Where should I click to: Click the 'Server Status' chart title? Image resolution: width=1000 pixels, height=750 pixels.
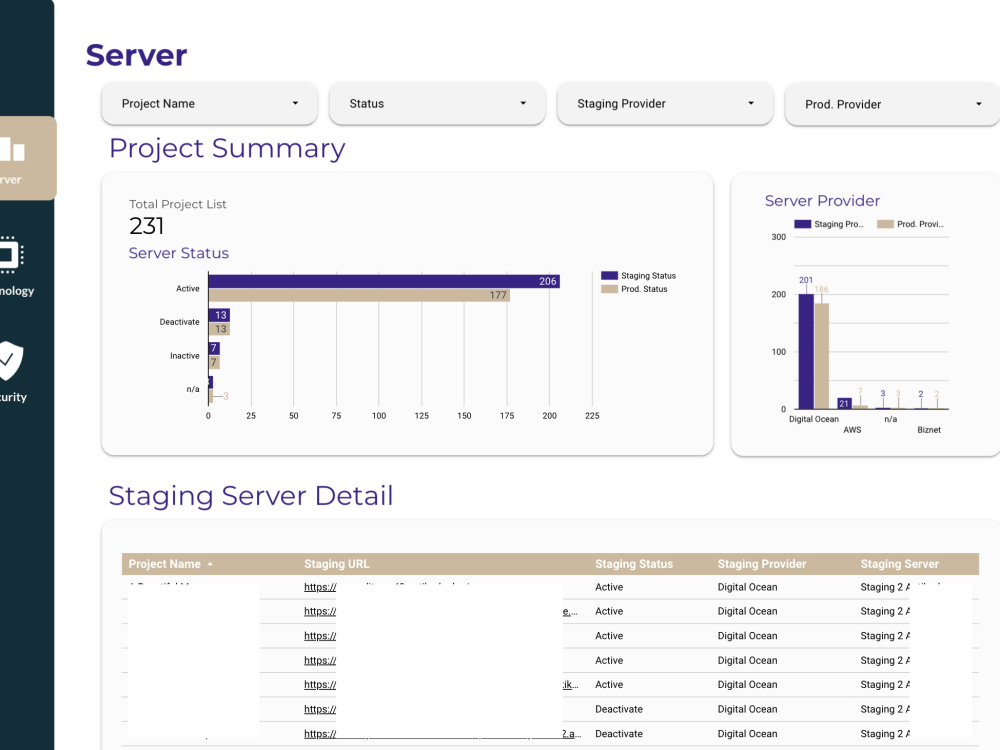(x=179, y=253)
